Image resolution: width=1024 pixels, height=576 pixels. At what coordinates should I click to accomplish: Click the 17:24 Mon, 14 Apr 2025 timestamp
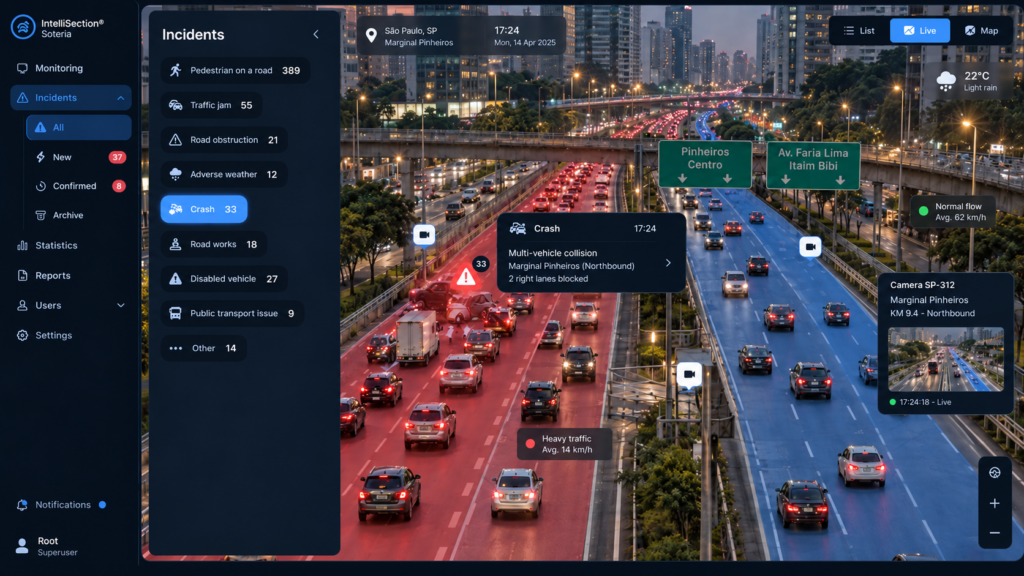524,36
